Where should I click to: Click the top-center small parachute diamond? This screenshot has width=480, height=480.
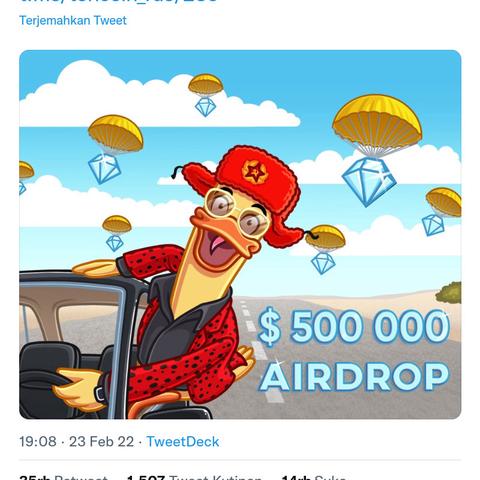pyautogui.click(x=205, y=107)
